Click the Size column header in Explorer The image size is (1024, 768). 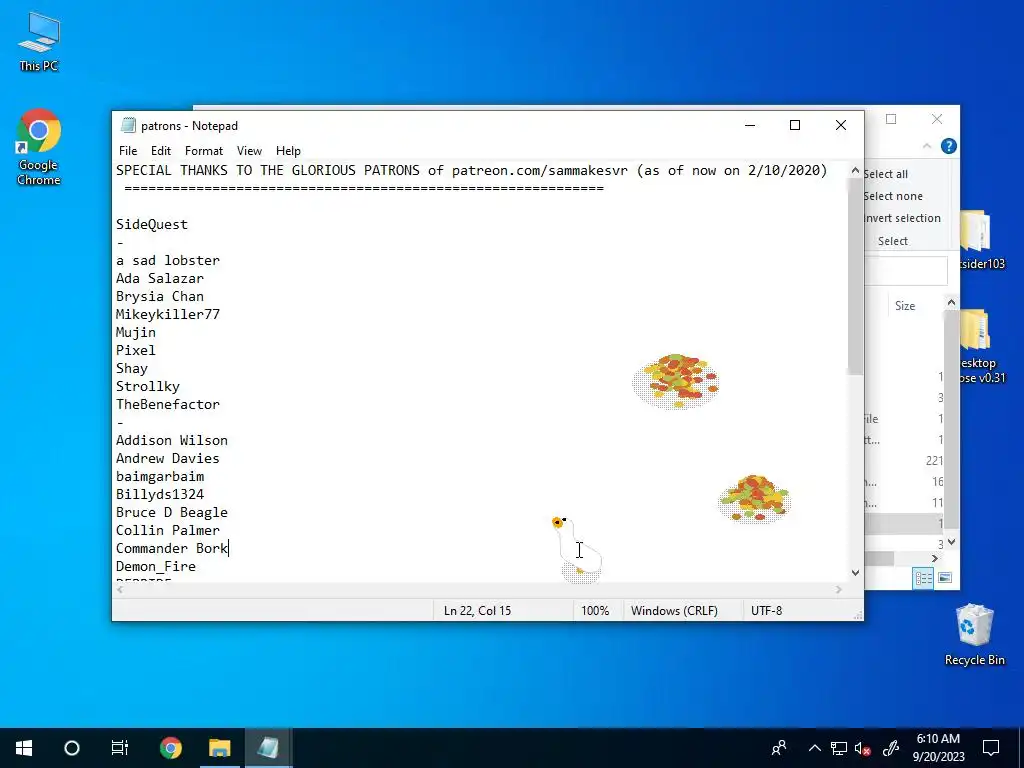905,306
